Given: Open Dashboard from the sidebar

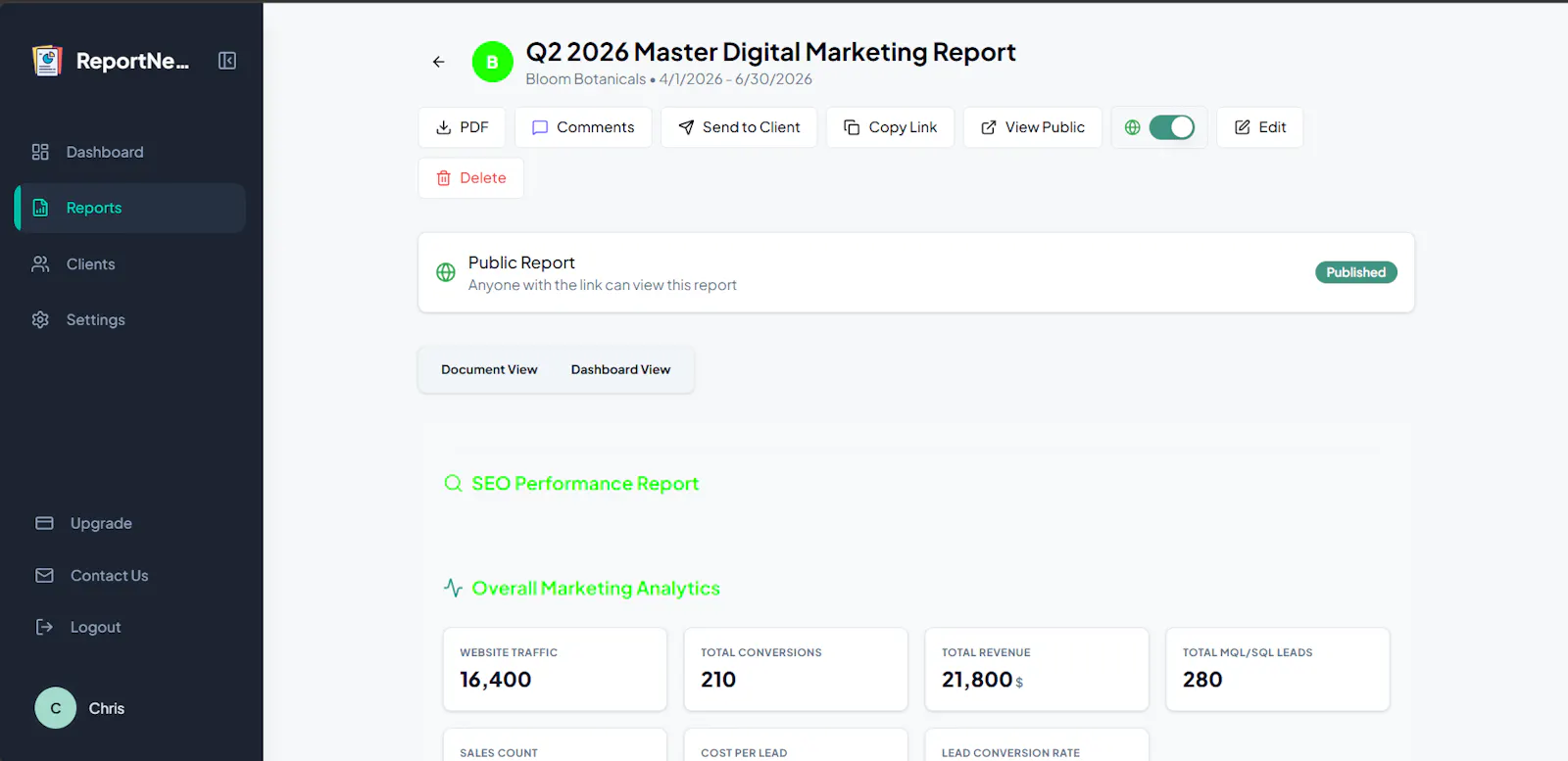Looking at the screenshot, I should pos(130,152).
